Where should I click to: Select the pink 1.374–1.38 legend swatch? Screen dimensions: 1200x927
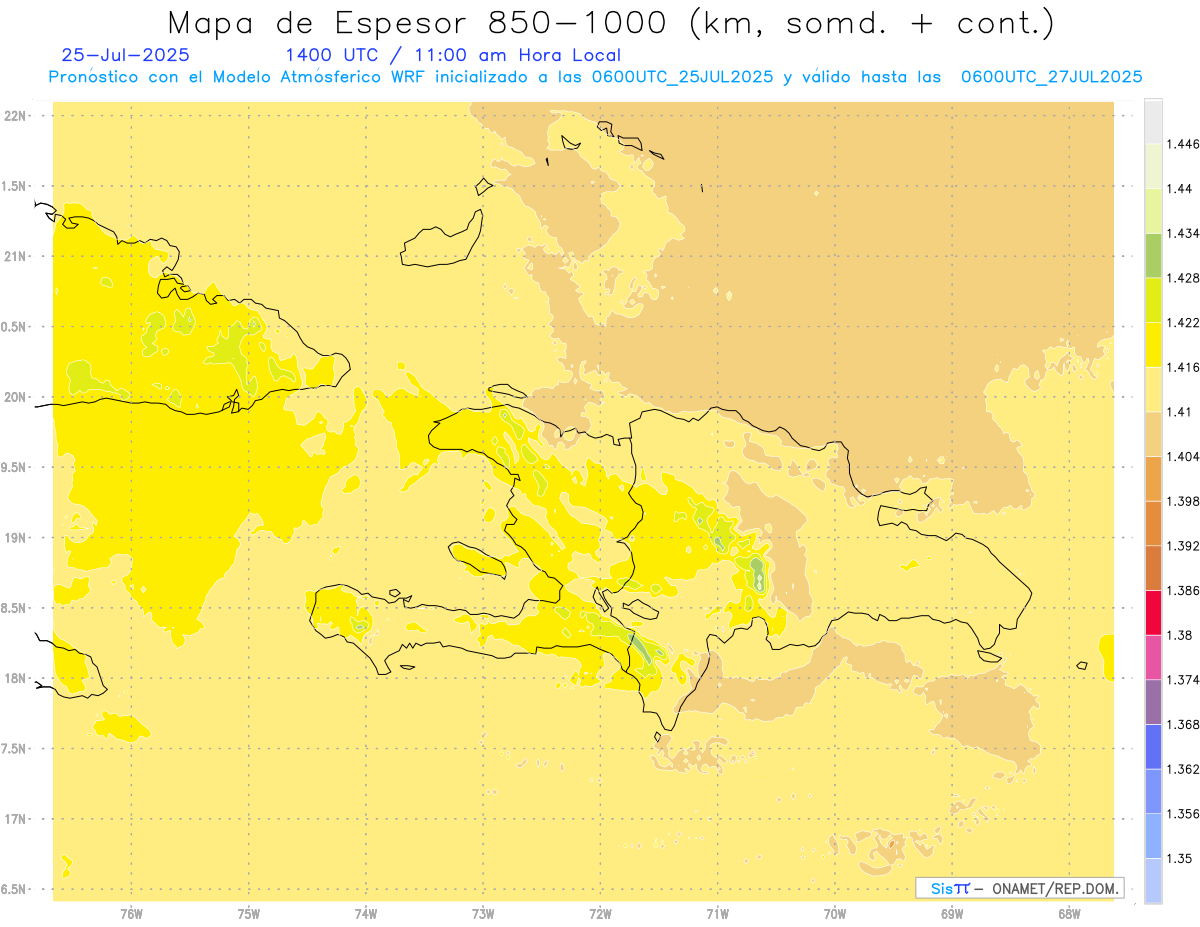pyautogui.click(x=1153, y=657)
